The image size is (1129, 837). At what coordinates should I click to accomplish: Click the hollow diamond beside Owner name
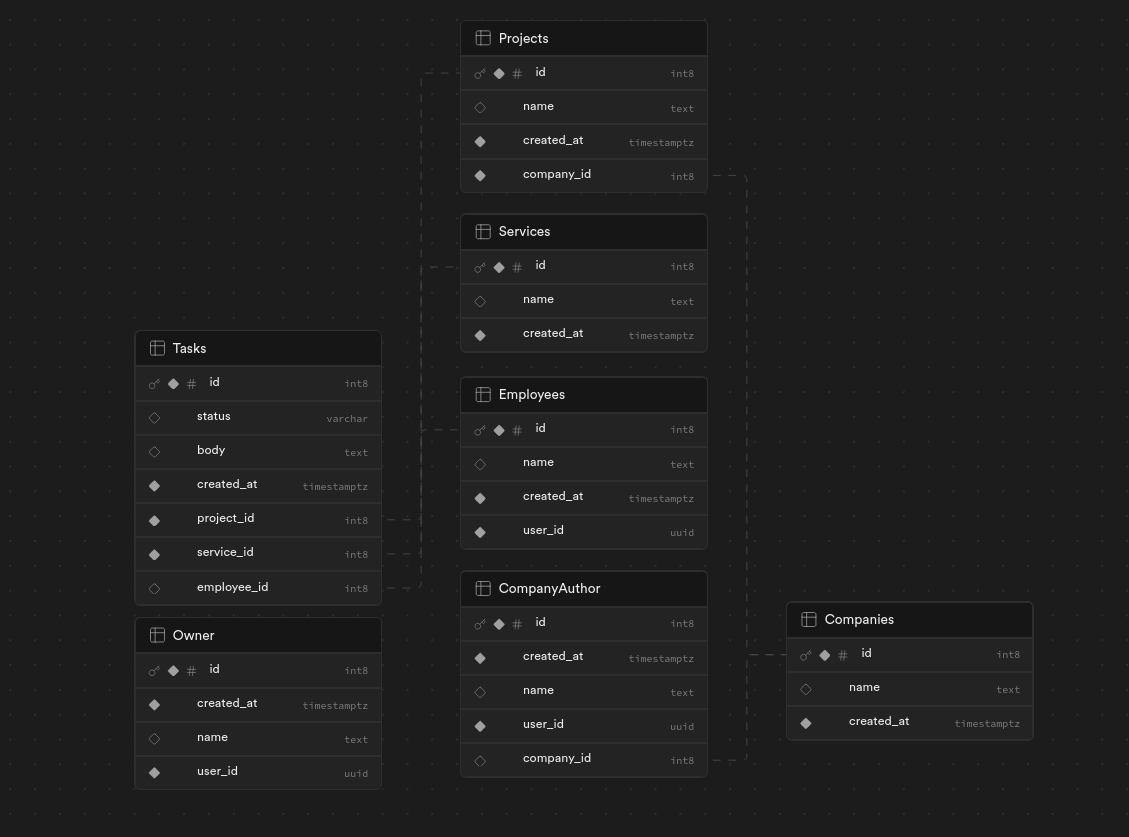[x=154, y=738]
